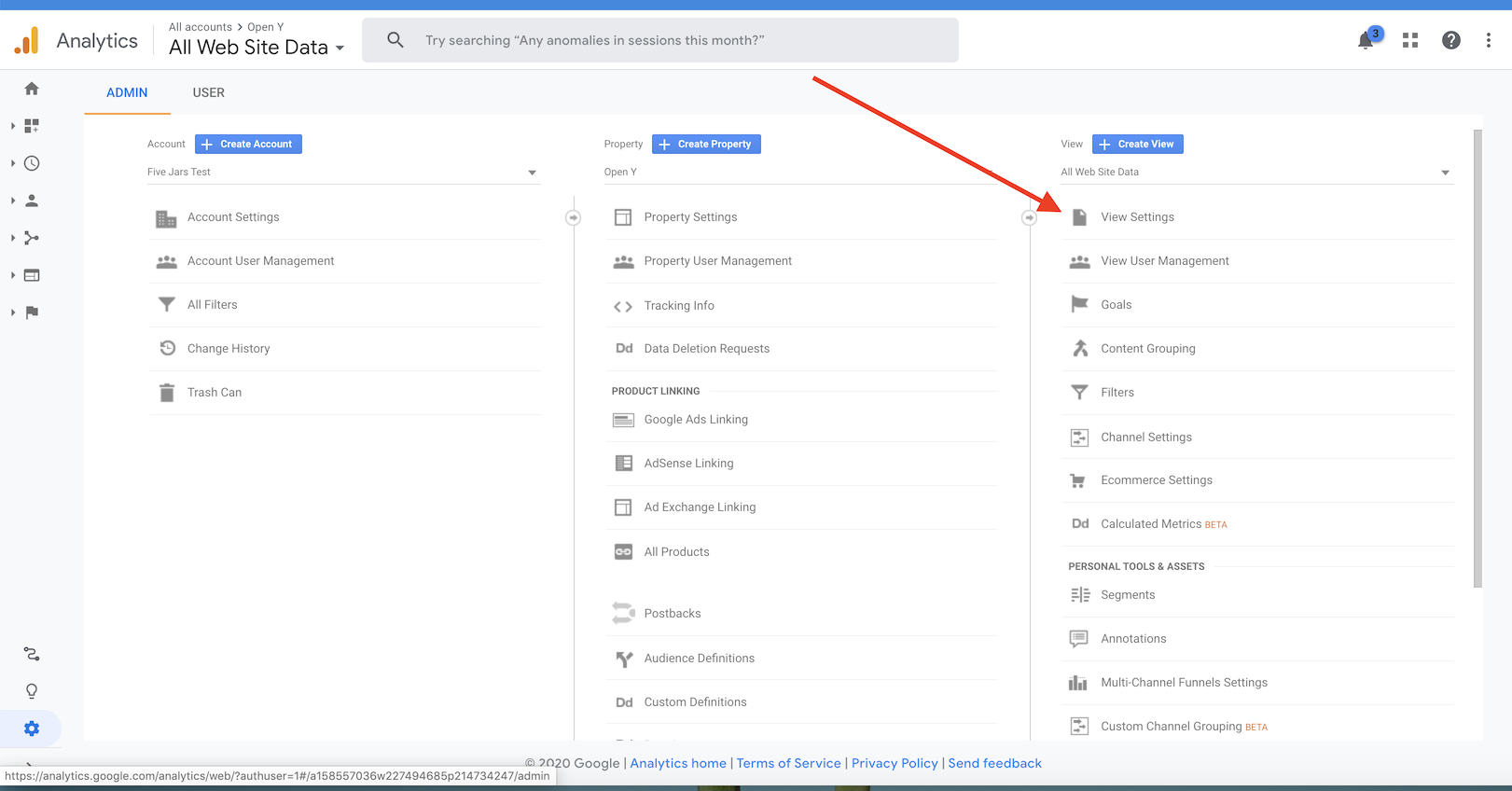Switch to the ADMIN tab
Screen dimensions: 1512x791
(x=127, y=92)
